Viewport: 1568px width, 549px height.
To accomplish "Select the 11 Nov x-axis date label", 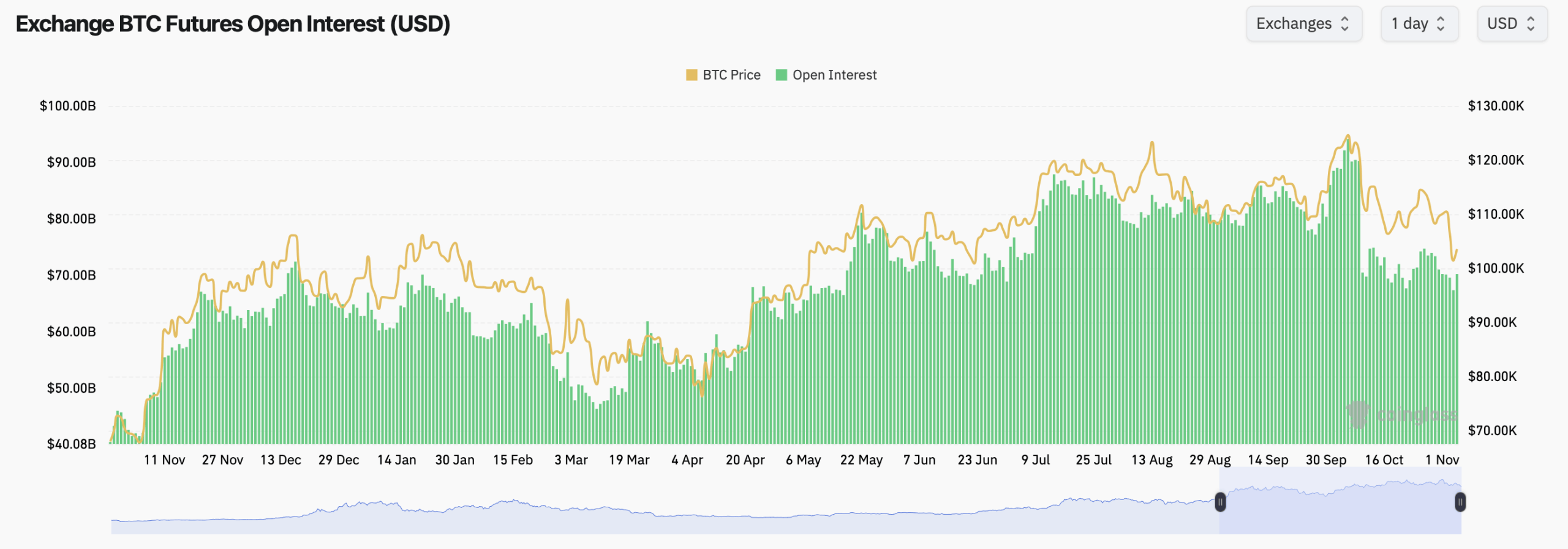I will tap(164, 460).
